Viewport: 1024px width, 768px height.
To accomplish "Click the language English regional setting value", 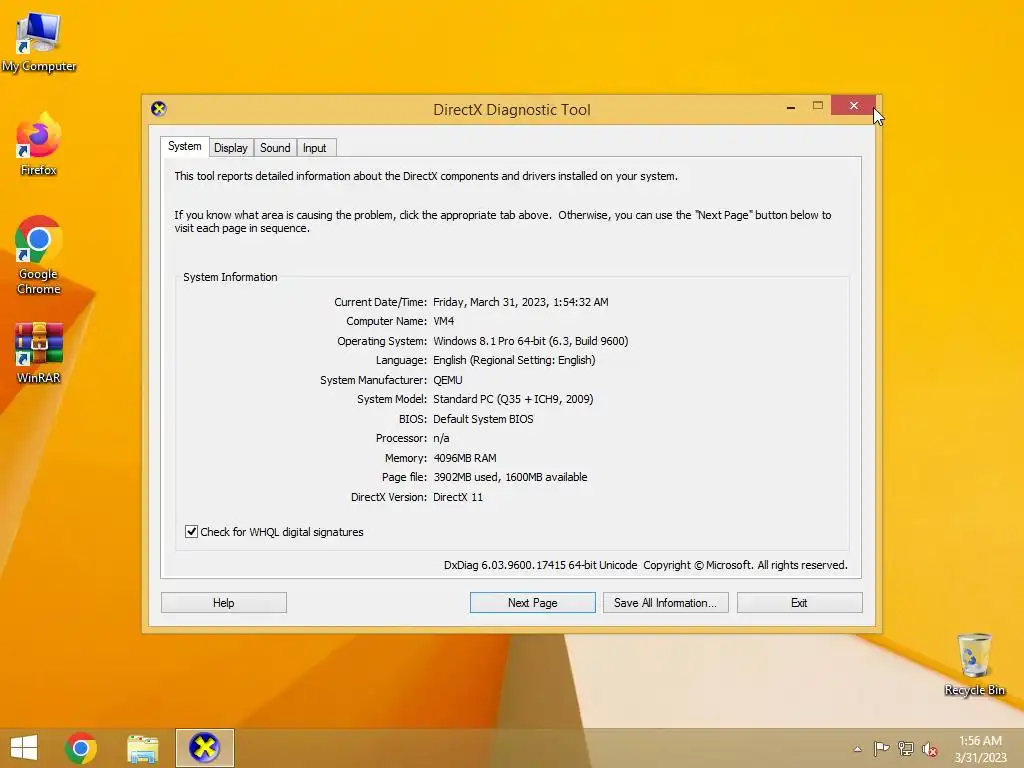I will point(514,360).
